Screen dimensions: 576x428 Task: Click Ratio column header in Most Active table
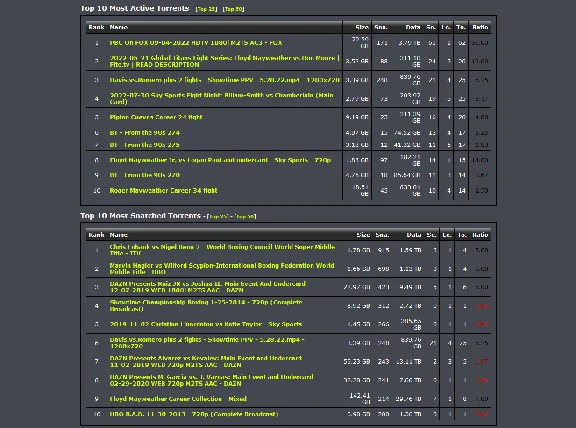tap(480, 27)
